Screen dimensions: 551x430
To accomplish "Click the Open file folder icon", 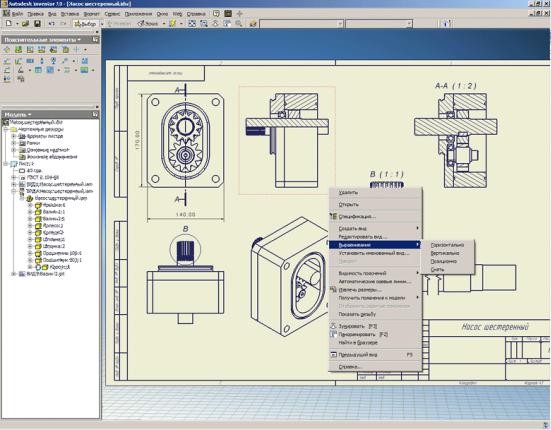I will pos(25,24).
